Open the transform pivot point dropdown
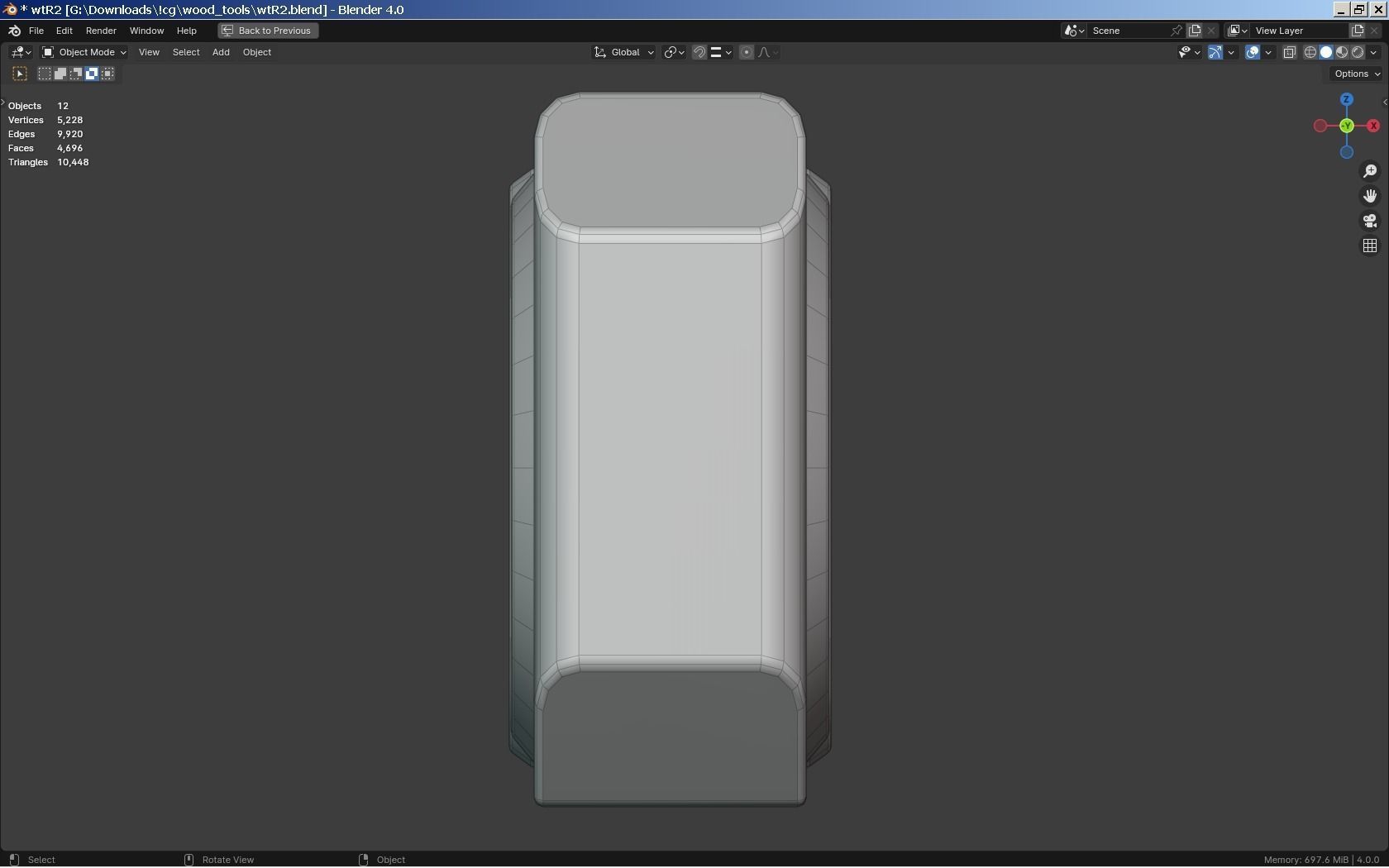Viewport: 1389px width, 868px height. click(674, 52)
